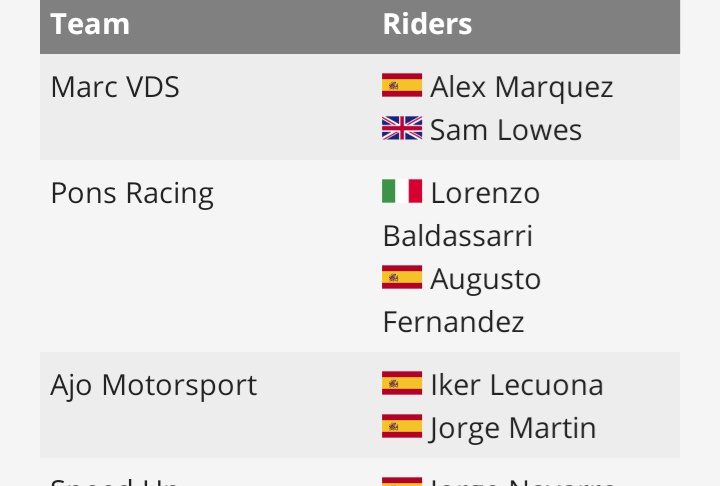Screen dimensions: 720x486
Task: Click the Team column header
Action: pos(90,24)
